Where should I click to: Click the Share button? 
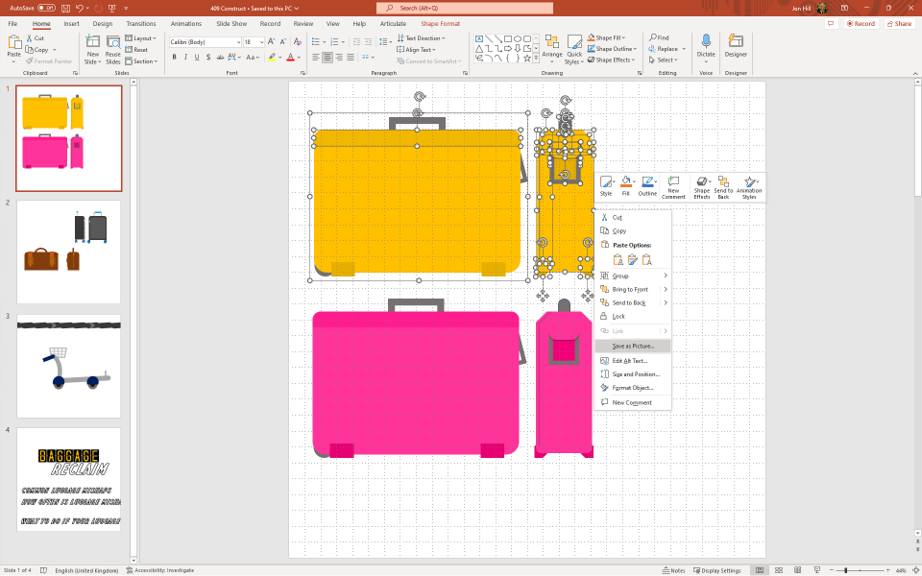[x=899, y=24]
